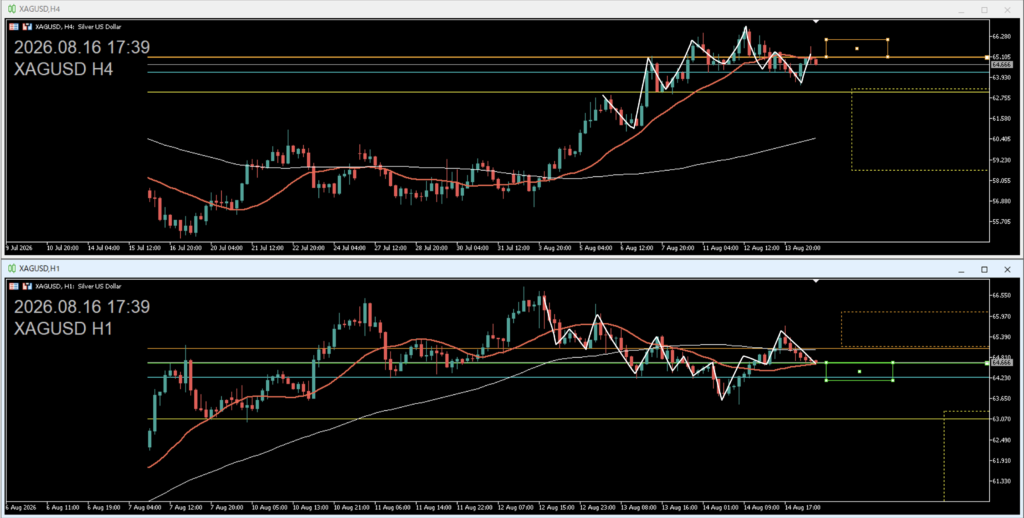Click the green horizontal line handle at H1 price axis
The image size is (1024, 518).
[987, 363]
